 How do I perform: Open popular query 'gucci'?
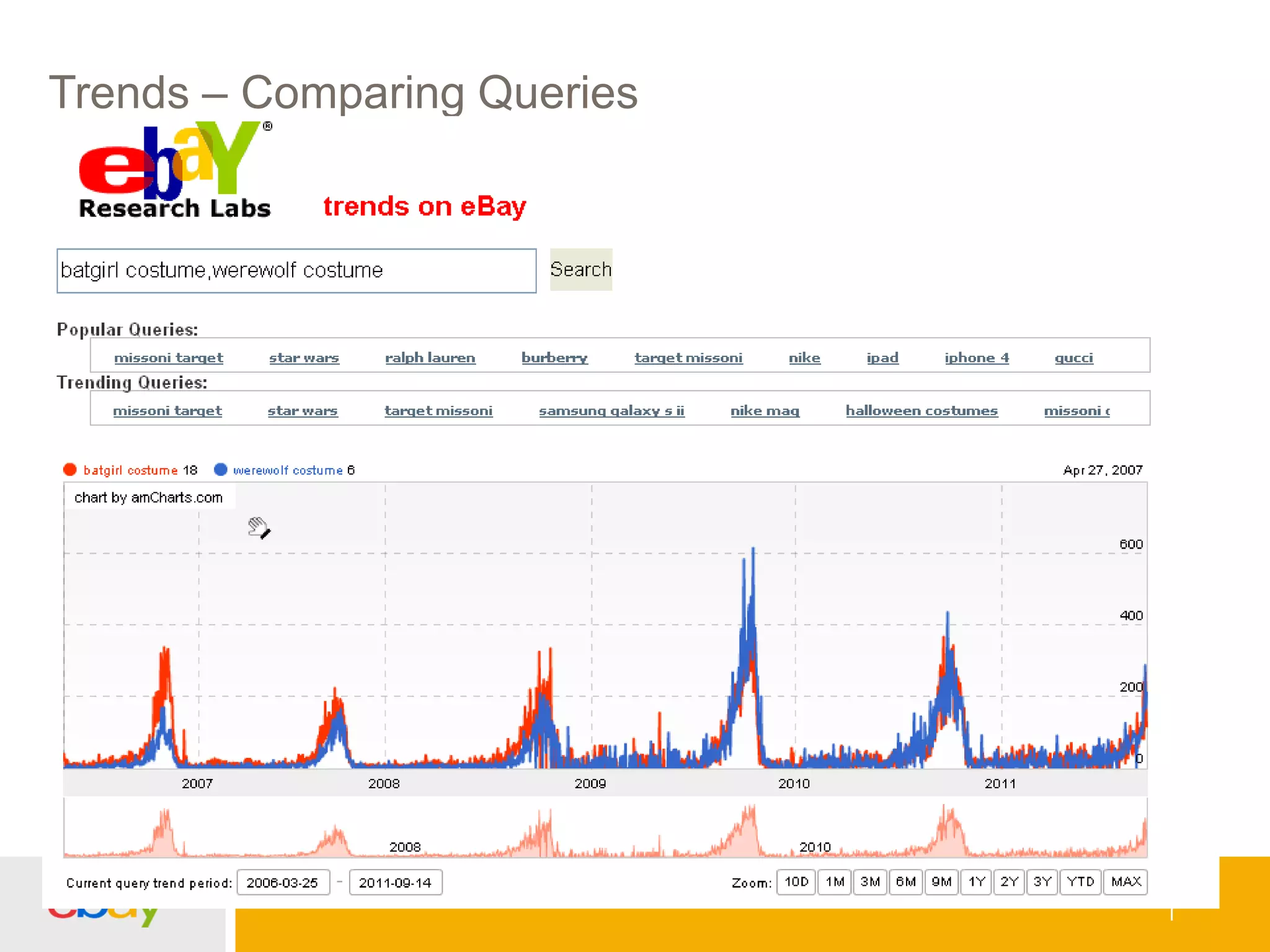click(x=1074, y=358)
